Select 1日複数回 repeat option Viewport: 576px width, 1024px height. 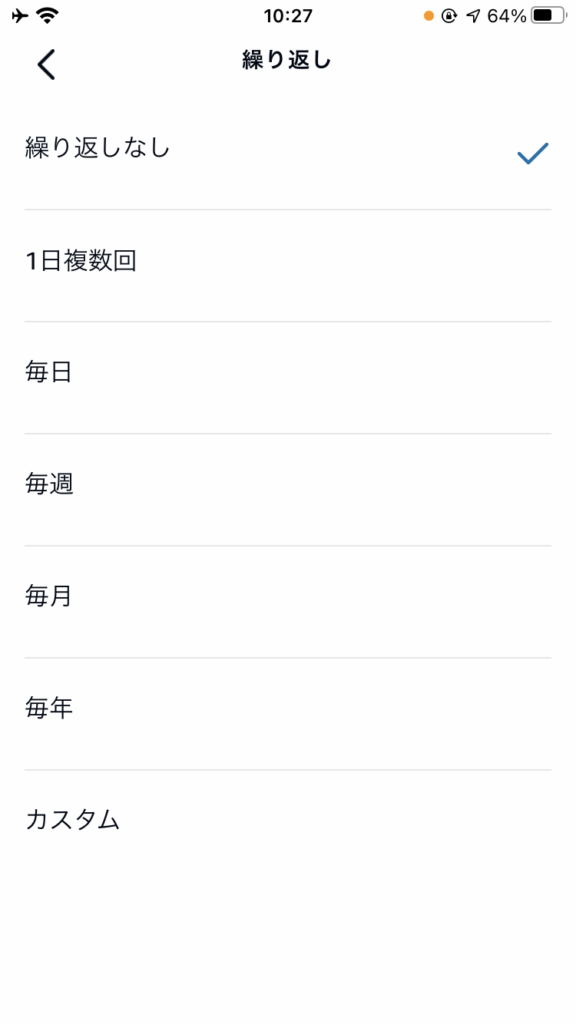tap(288, 265)
